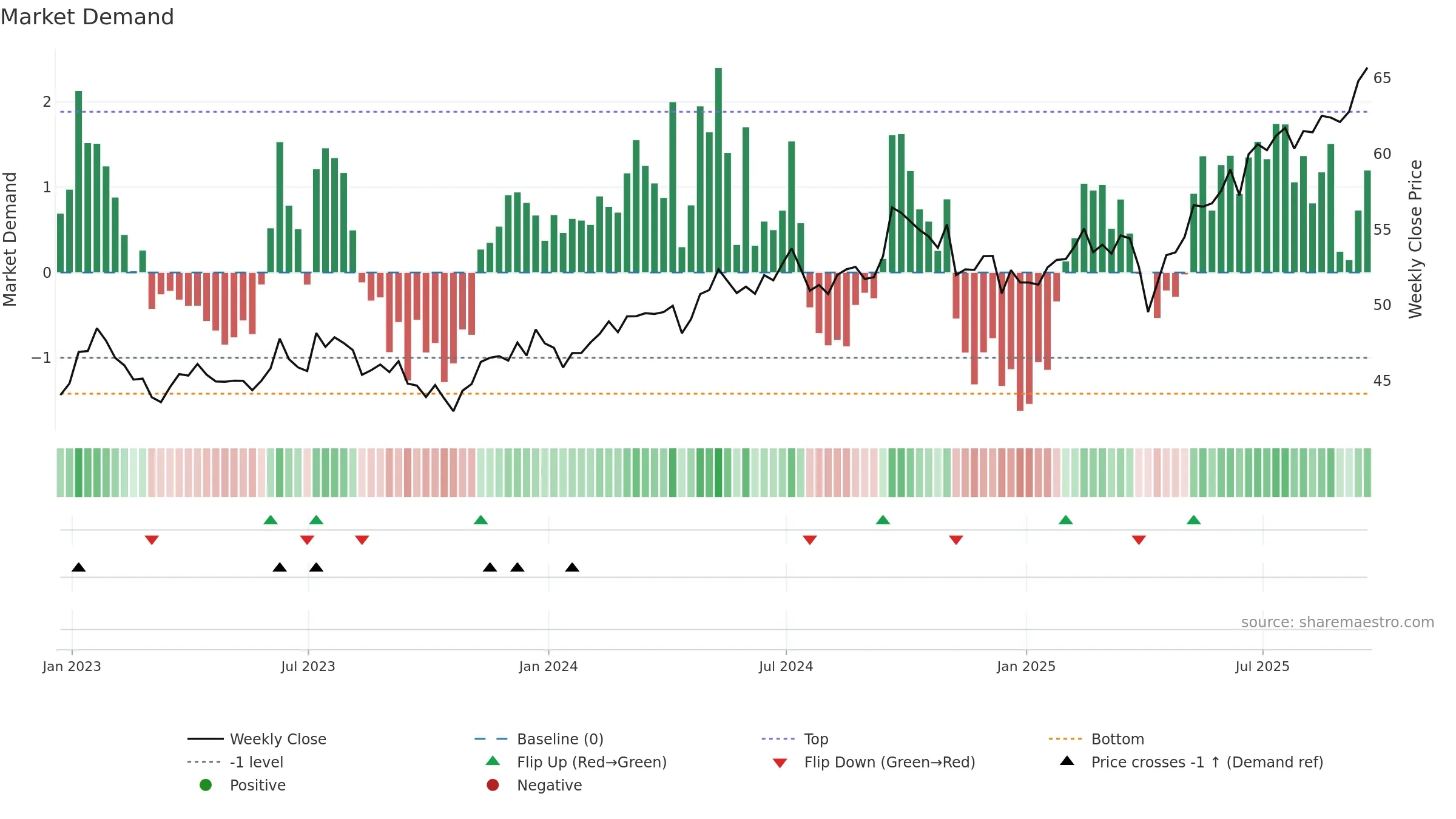Click the lowest red demand bar near Jan 2025
This screenshot has width=1456, height=819.
[1020, 342]
